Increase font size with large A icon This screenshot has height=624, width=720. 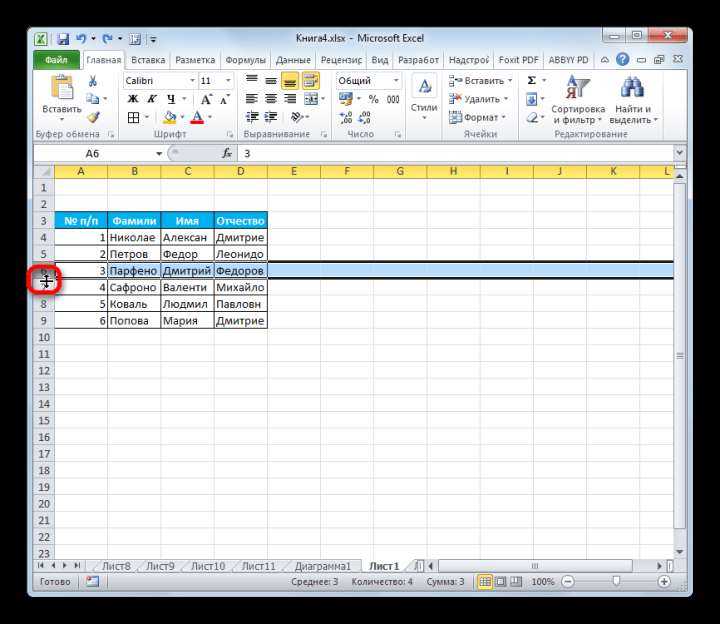(x=206, y=99)
